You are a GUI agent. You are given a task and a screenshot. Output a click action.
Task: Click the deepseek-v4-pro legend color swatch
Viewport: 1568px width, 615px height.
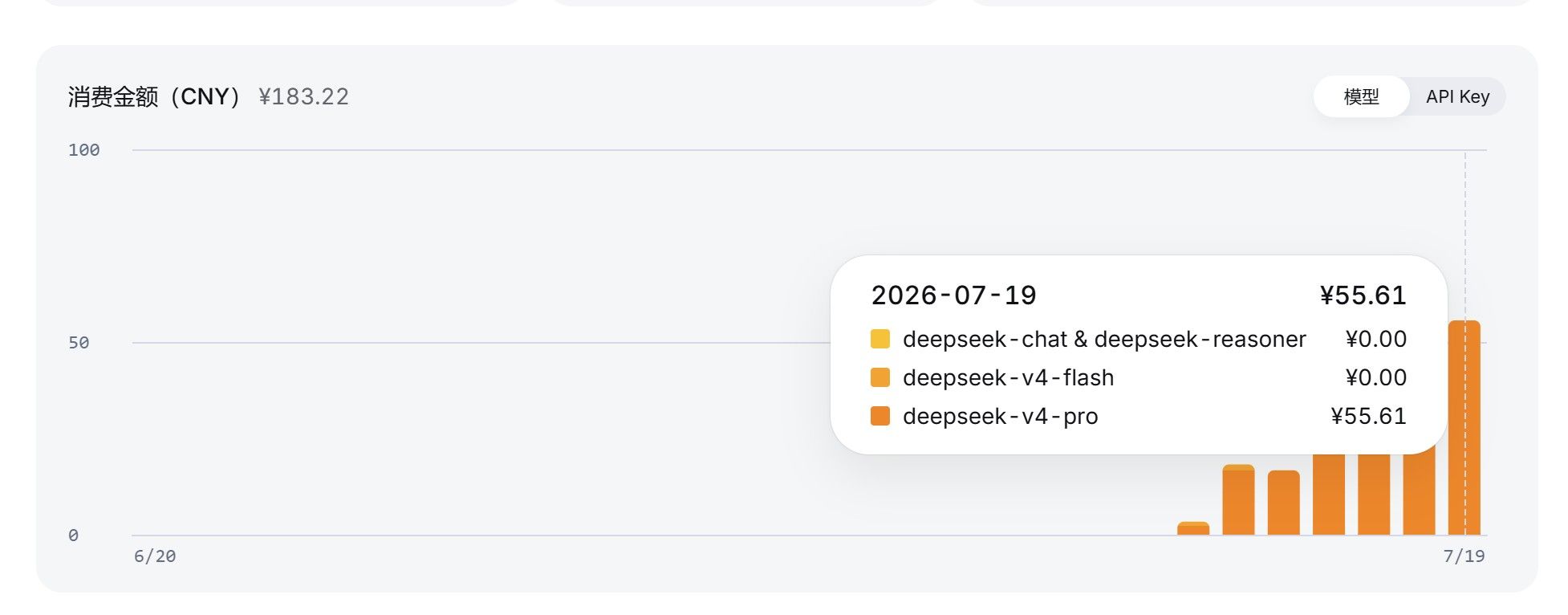pos(880,416)
